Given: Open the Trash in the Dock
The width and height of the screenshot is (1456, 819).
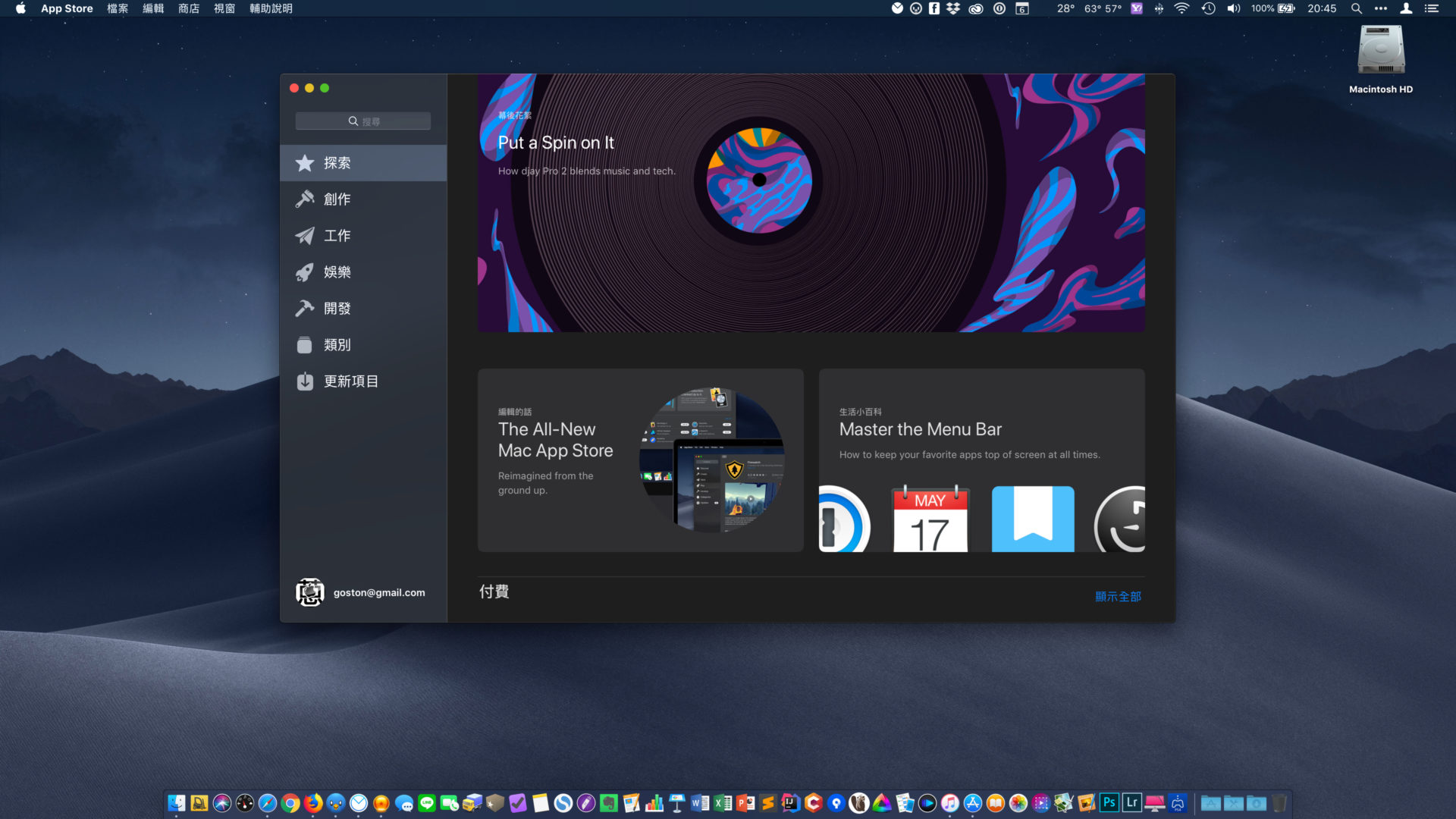Looking at the screenshot, I should (x=1279, y=803).
